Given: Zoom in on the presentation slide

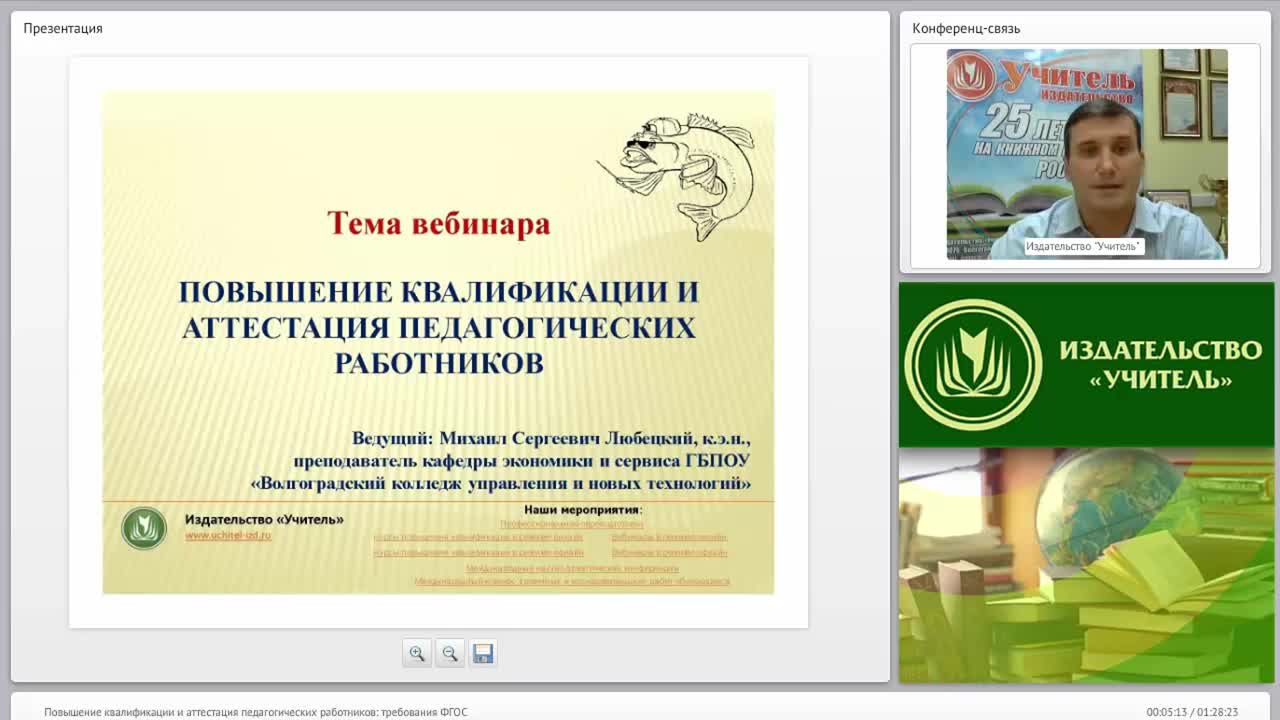Looking at the screenshot, I should [417, 653].
